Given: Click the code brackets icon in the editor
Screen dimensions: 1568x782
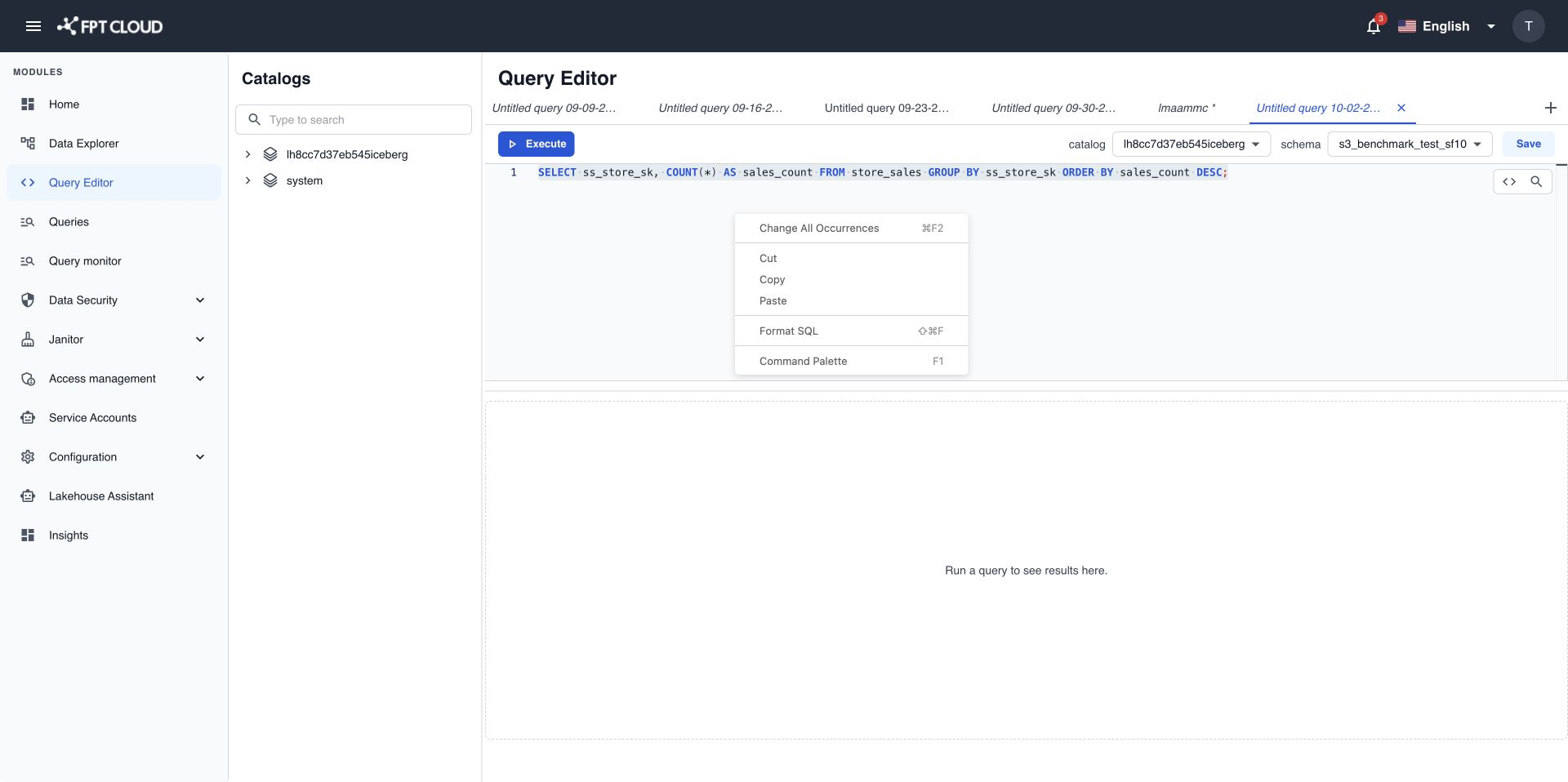Looking at the screenshot, I should click(1509, 181).
